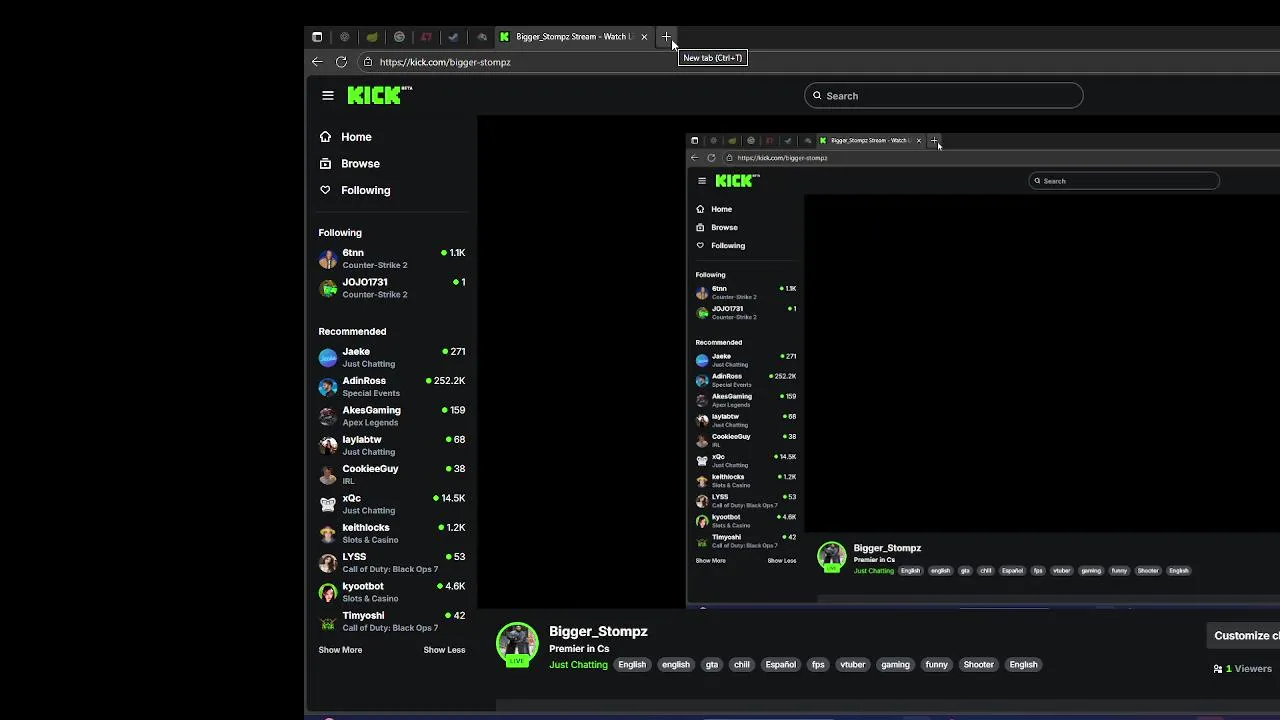Focus the kick.com/bigger-stompz address bar
Viewport: 1280px width, 720px height.
[445, 62]
